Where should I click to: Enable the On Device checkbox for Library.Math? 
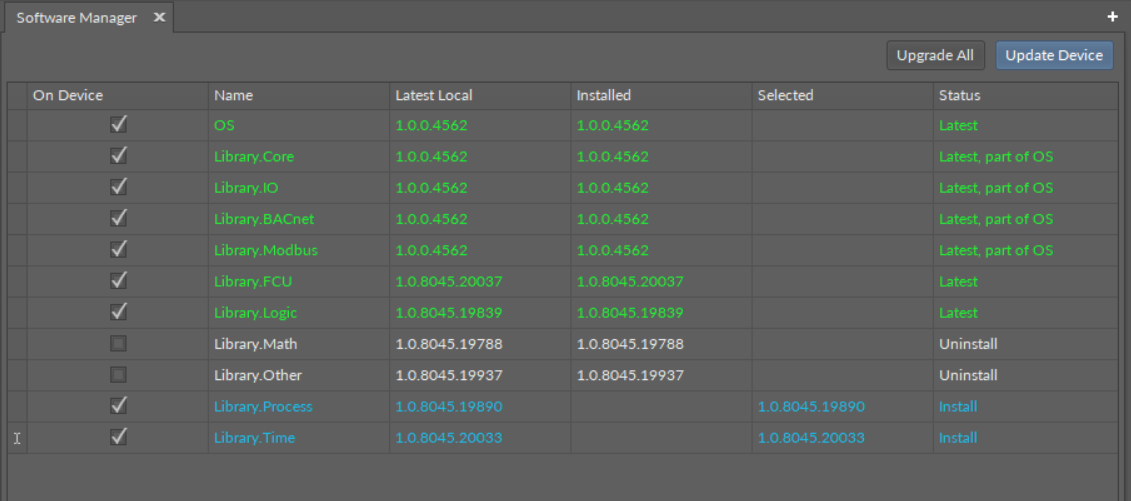(x=119, y=344)
